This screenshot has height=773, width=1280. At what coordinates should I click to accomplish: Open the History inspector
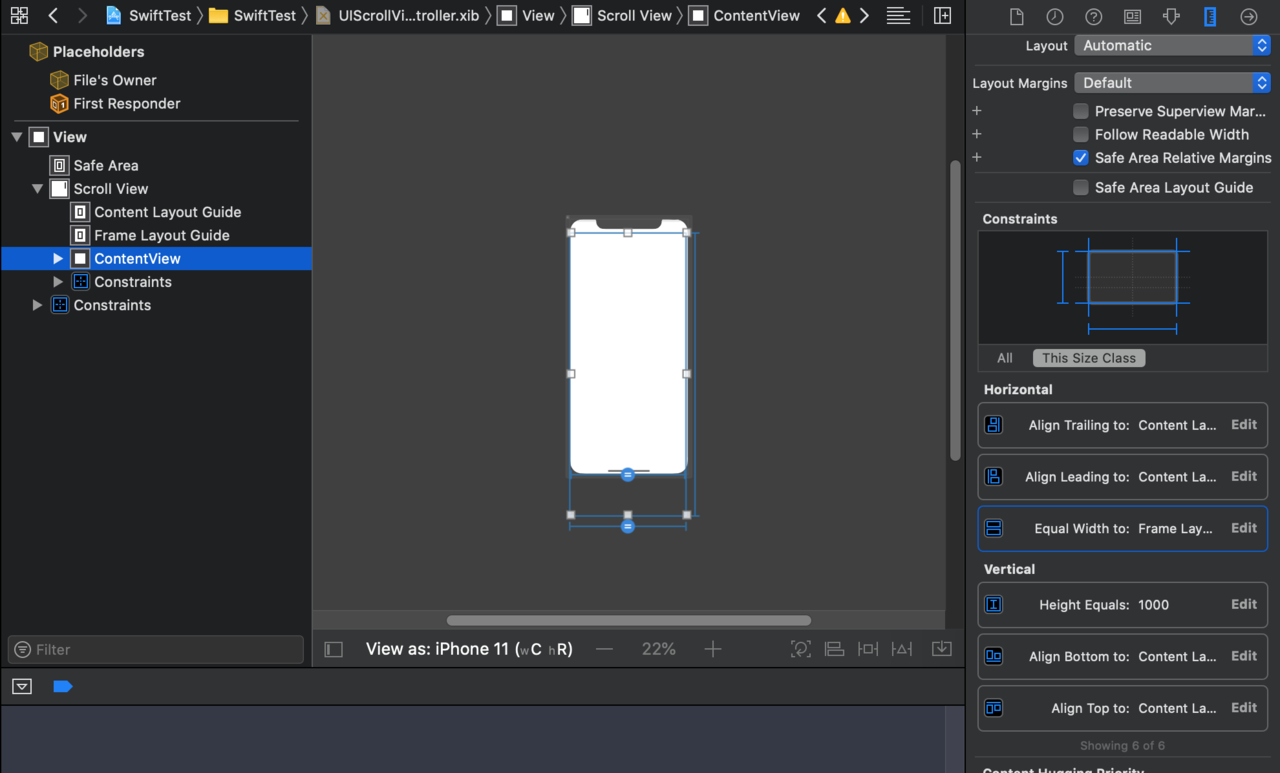[x=1052, y=16]
